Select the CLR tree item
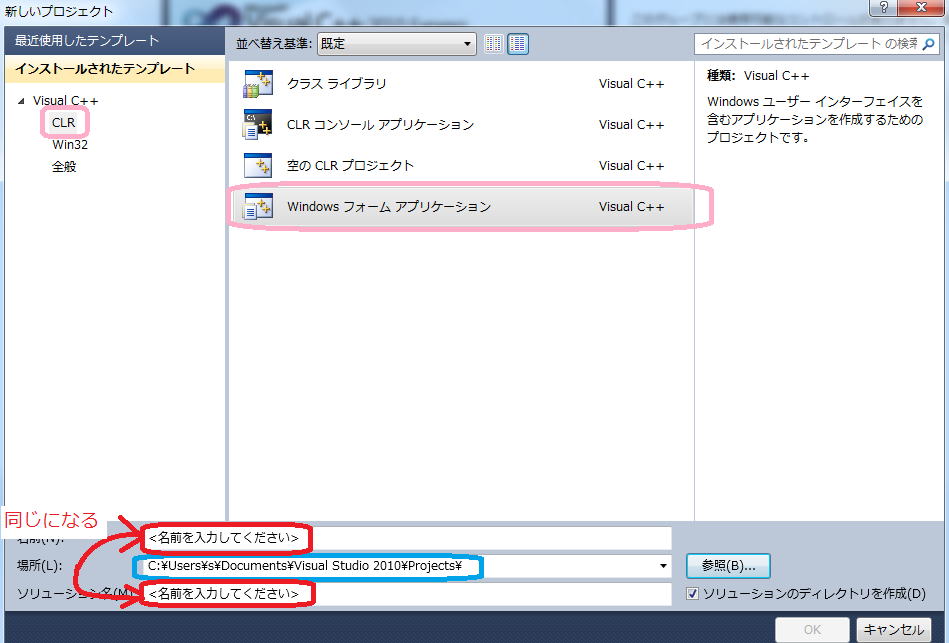Image resolution: width=949 pixels, height=643 pixels. coord(64,123)
